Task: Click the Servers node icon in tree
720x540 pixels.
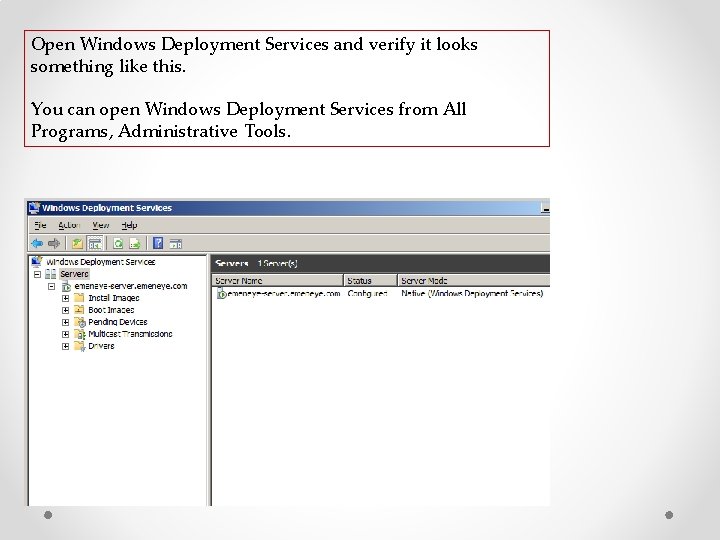Action: coord(51,274)
